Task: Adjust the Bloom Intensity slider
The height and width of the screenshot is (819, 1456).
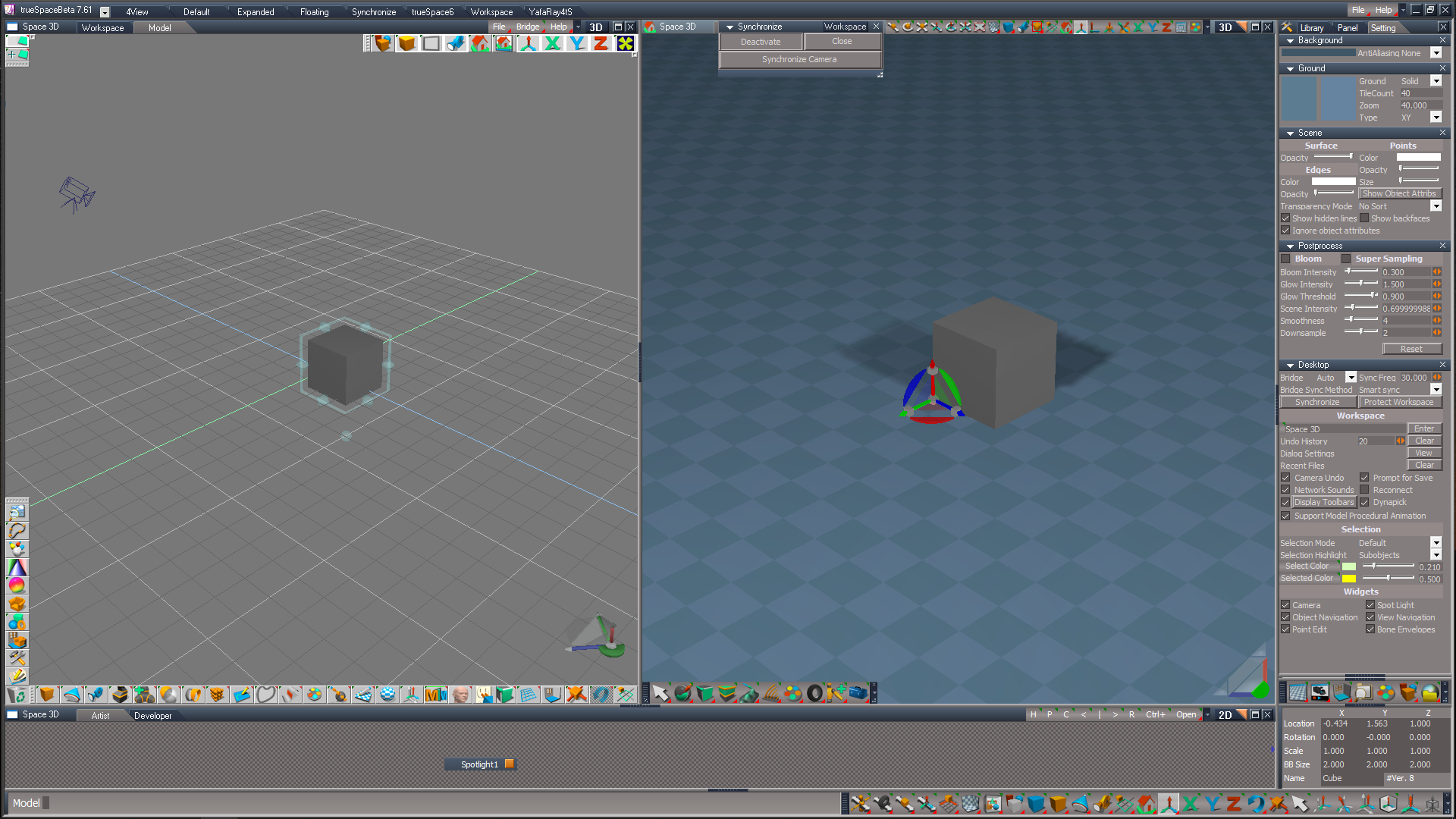Action: [x=1361, y=271]
